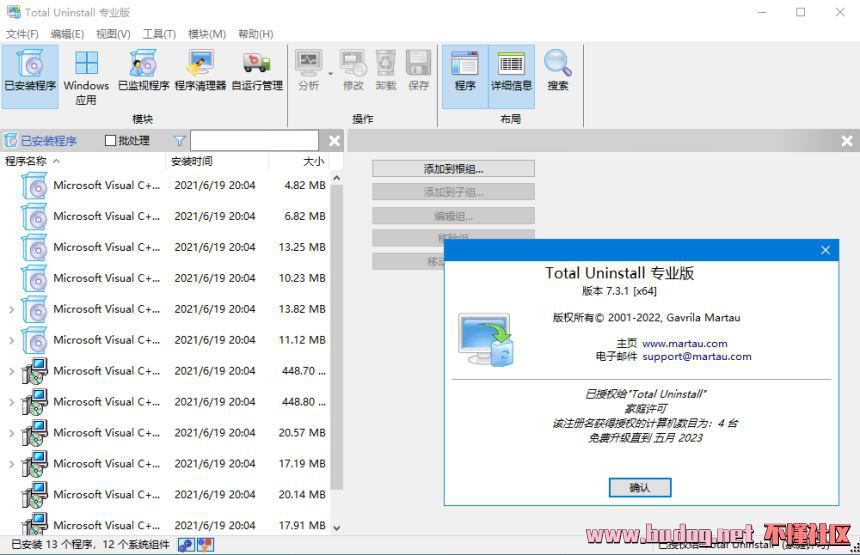Select the 20.14 MB Visual C++ row
The height and width of the screenshot is (555, 860).
[165, 495]
